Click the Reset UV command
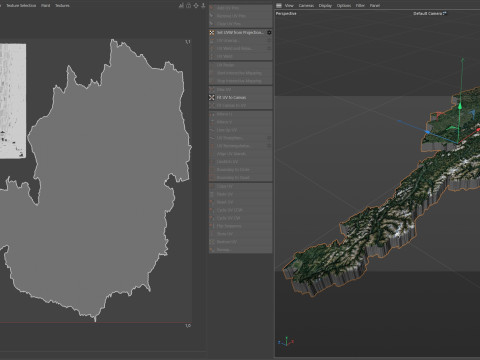Viewport: 480px width, 360px height. point(240,202)
